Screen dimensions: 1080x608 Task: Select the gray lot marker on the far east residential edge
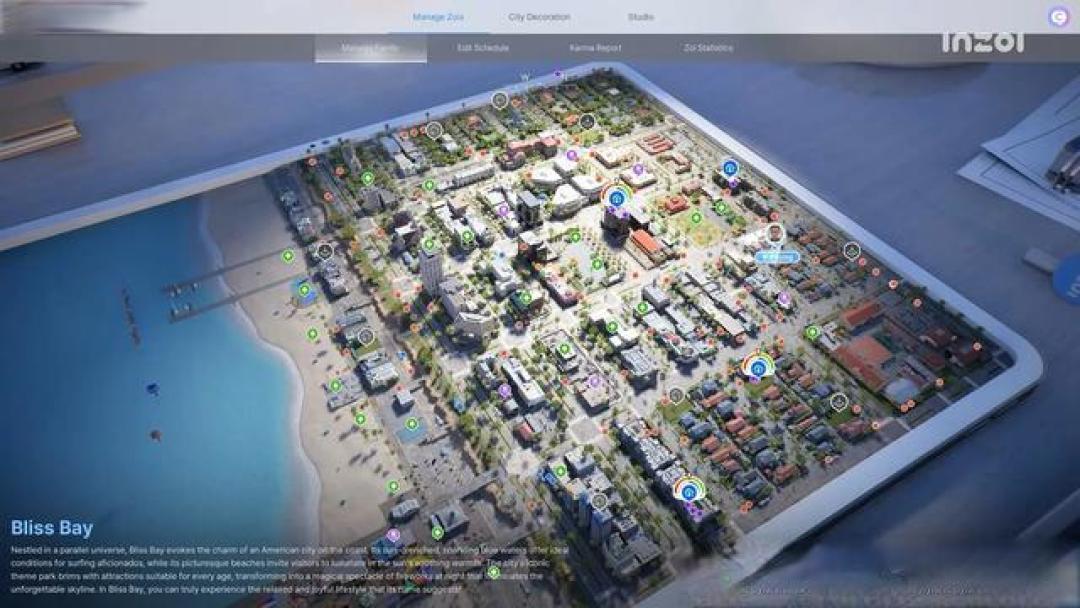click(x=852, y=251)
